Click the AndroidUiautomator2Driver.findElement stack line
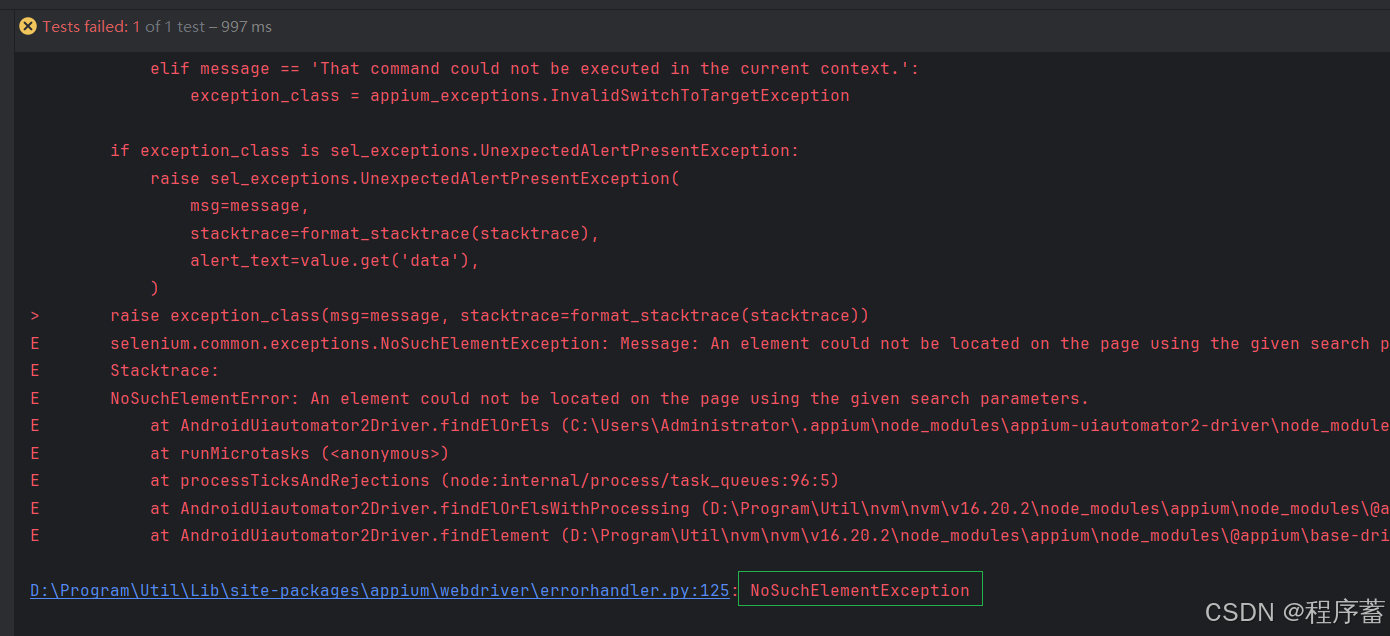The image size is (1390, 636). coord(770,535)
